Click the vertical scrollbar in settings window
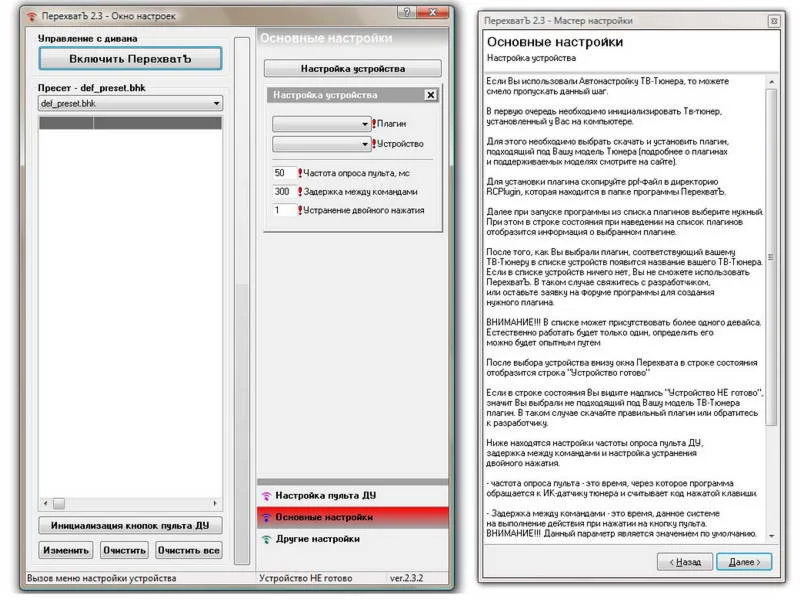The image size is (800, 600). [242, 301]
